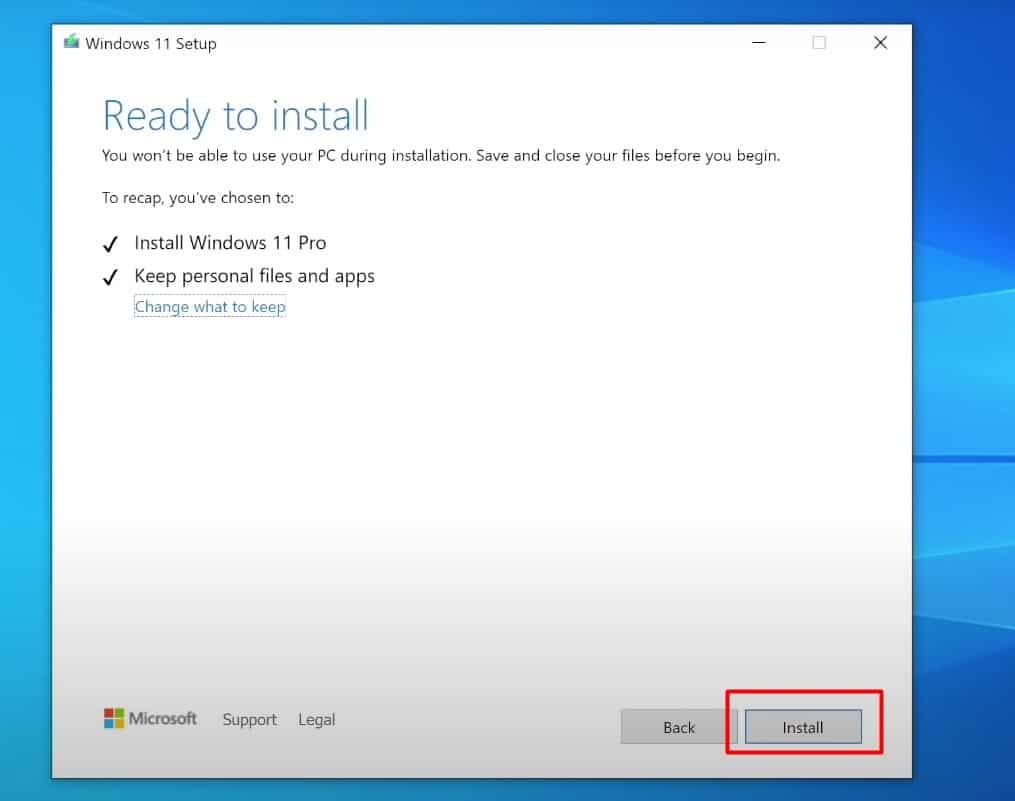This screenshot has width=1015, height=801.
Task: Click the Windows 11 Setup title text
Action: click(151, 43)
